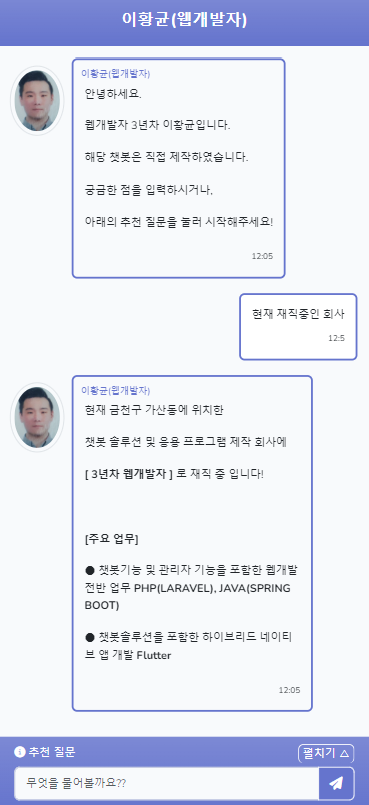Focus the 무엇을 물어볼까요?? input field

tap(167, 783)
